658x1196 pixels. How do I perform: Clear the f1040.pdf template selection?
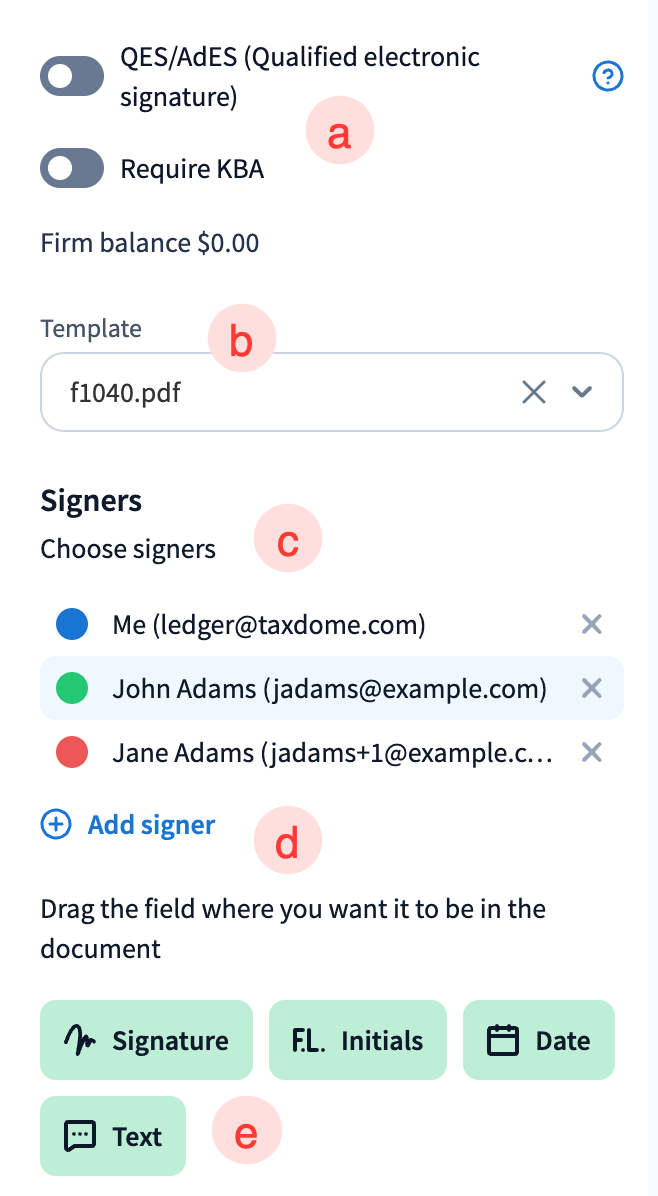pos(534,393)
